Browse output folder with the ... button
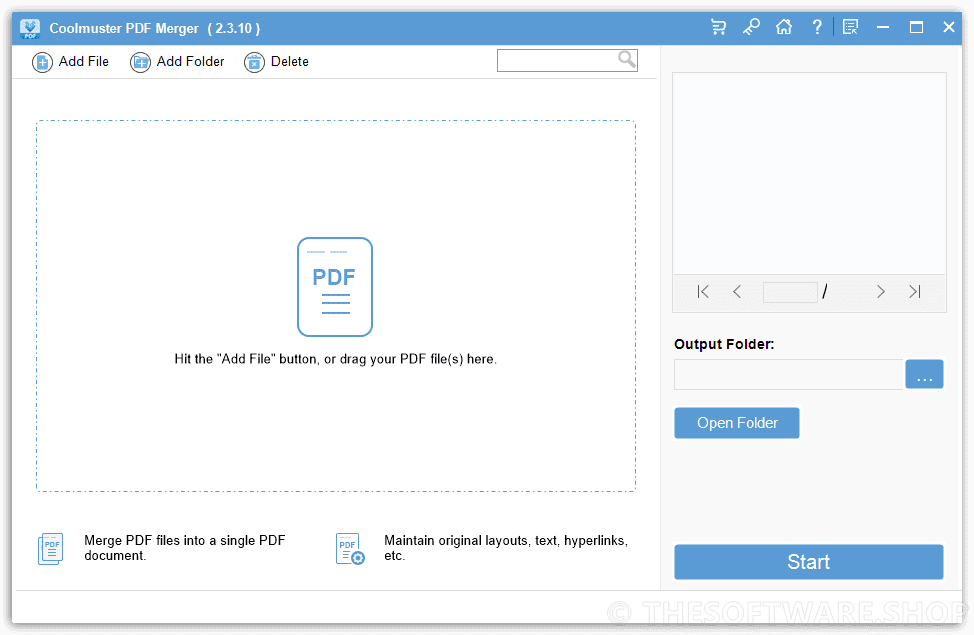 (924, 374)
